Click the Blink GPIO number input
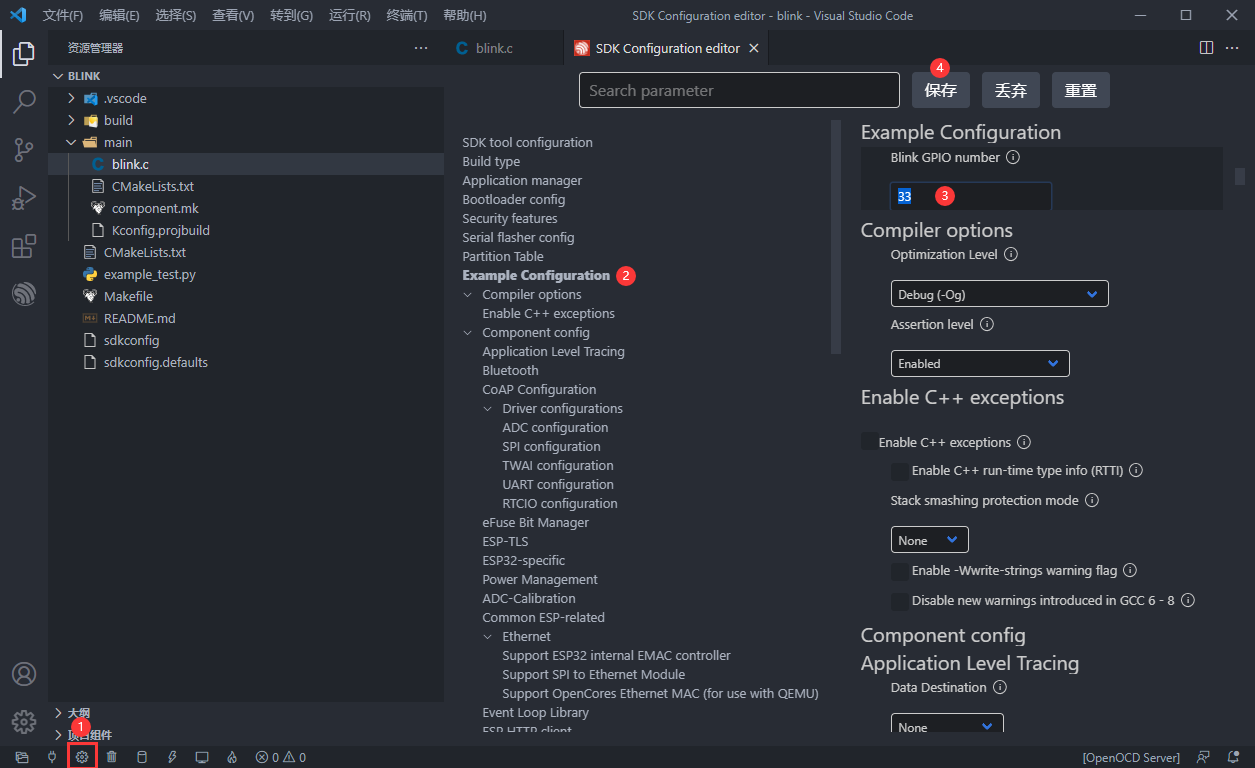 (971, 196)
